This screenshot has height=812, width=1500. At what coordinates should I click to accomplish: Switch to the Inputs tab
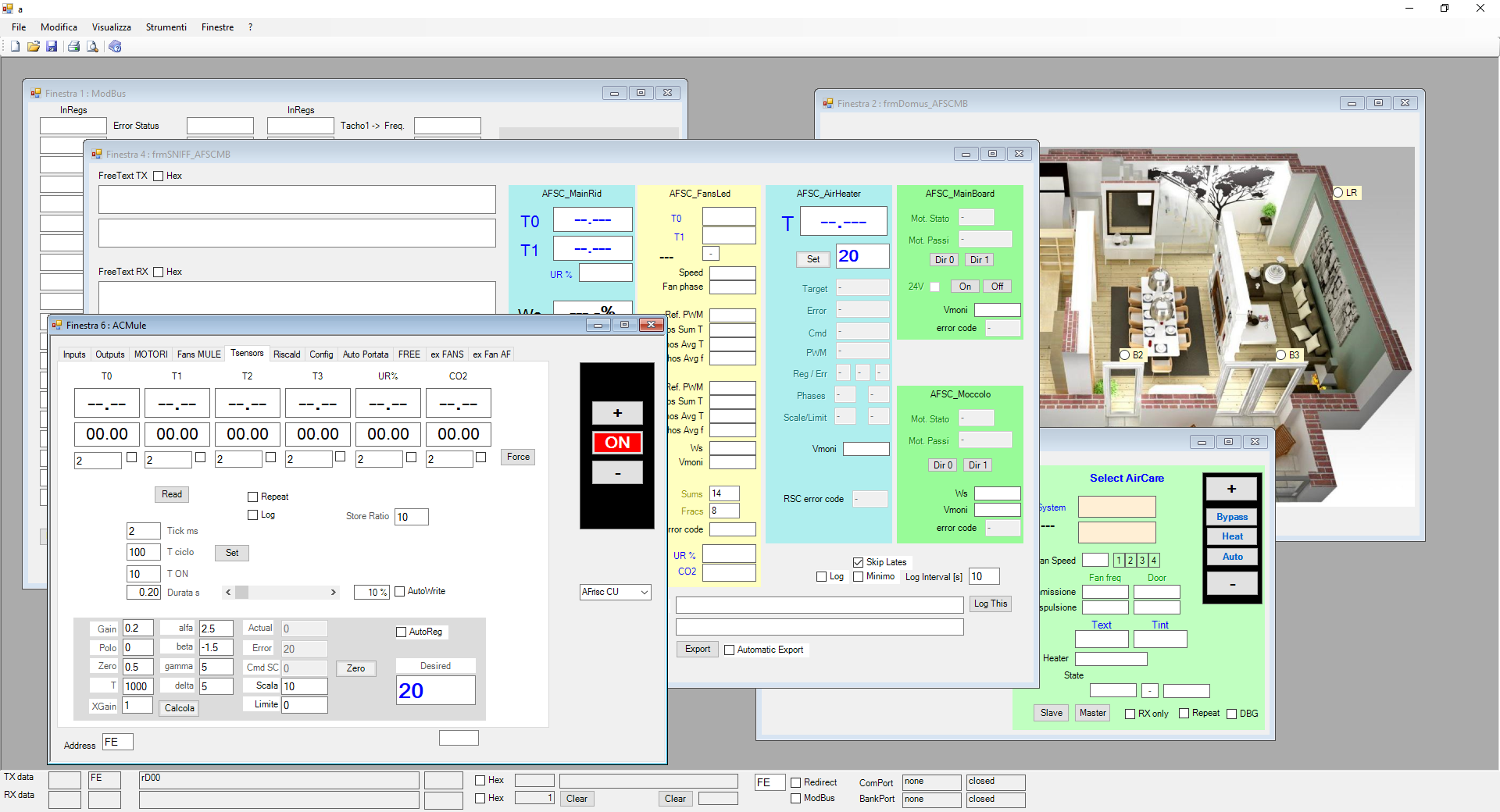point(75,354)
